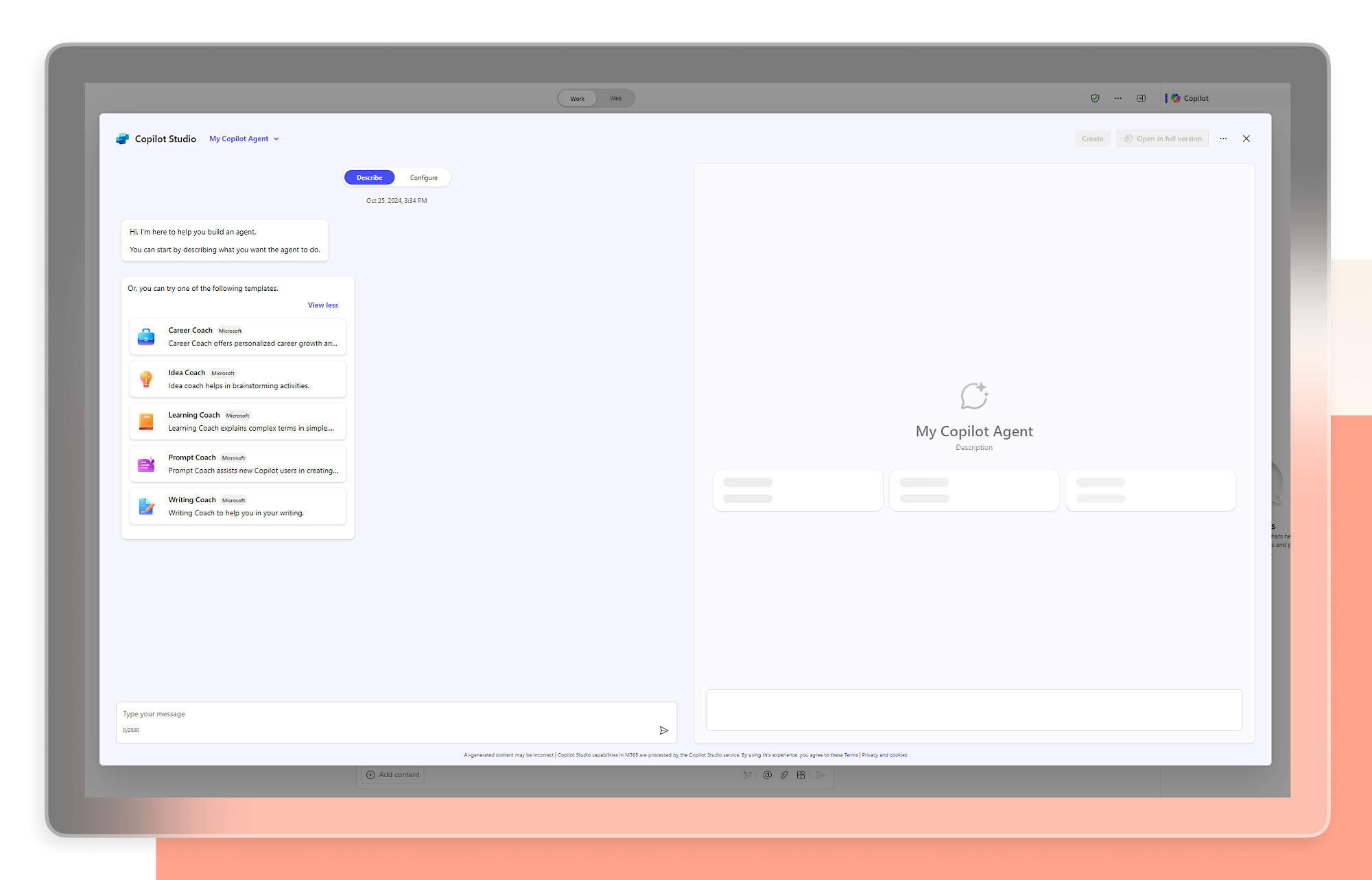Click the middle placeholder suggestion card
This screenshot has height=880, width=1372.
coord(974,490)
